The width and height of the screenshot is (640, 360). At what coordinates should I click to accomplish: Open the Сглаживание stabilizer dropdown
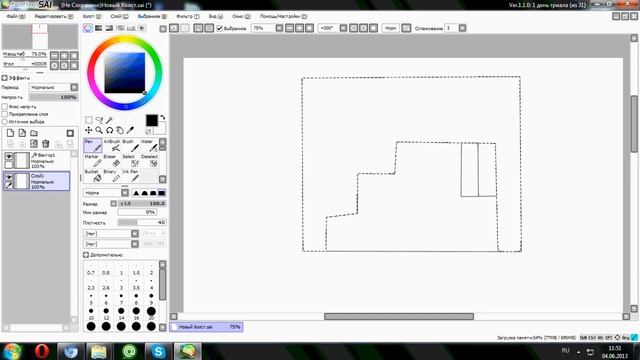tap(462, 28)
